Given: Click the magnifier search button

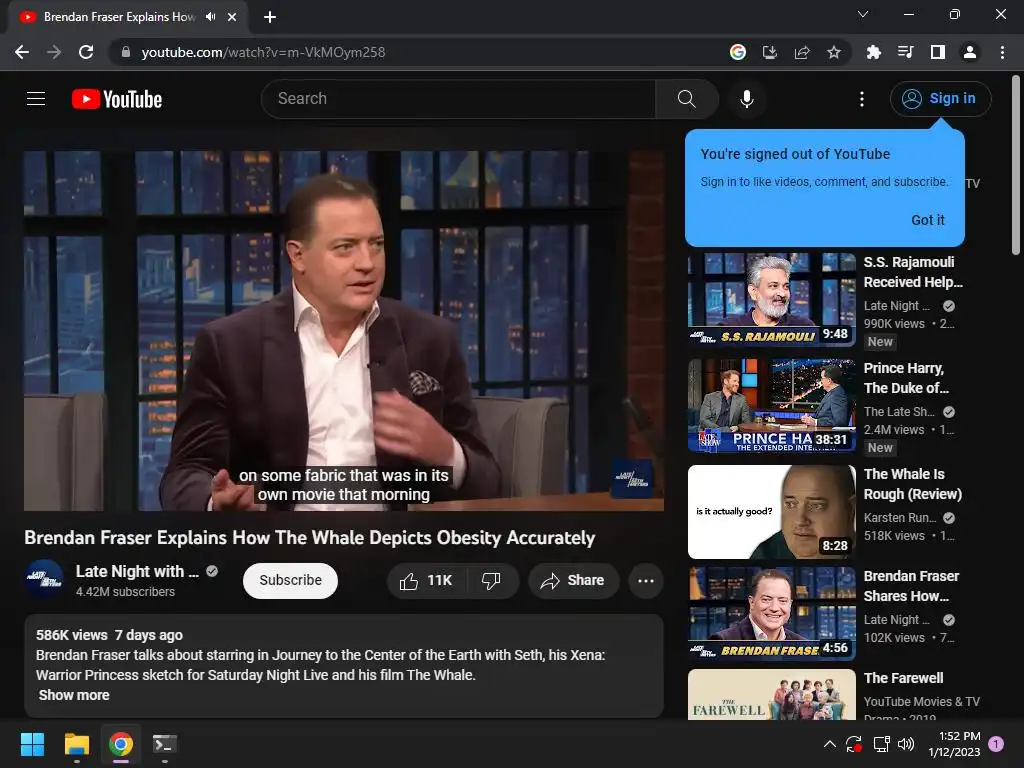Looking at the screenshot, I should tap(686, 99).
